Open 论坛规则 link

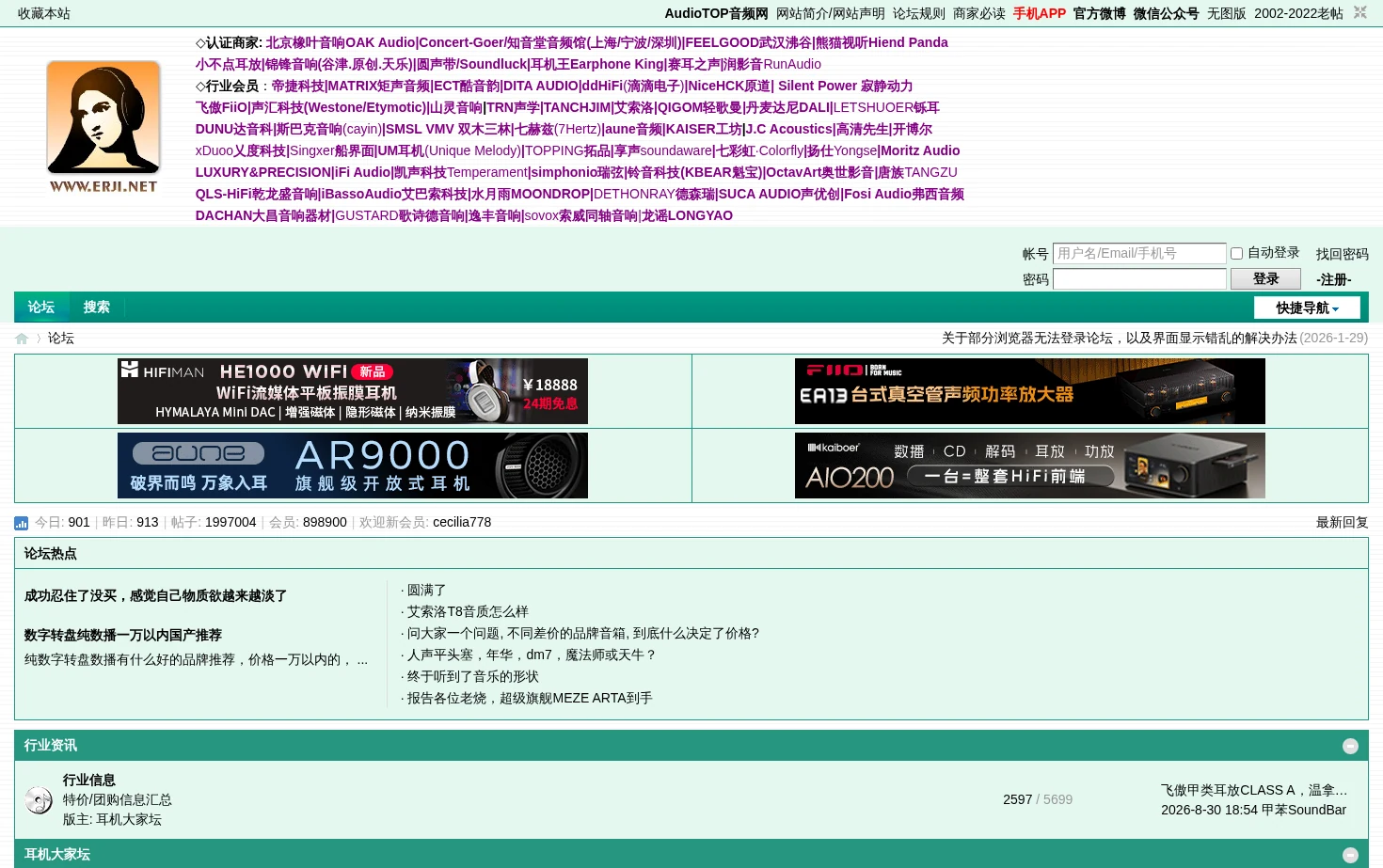(919, 13)
